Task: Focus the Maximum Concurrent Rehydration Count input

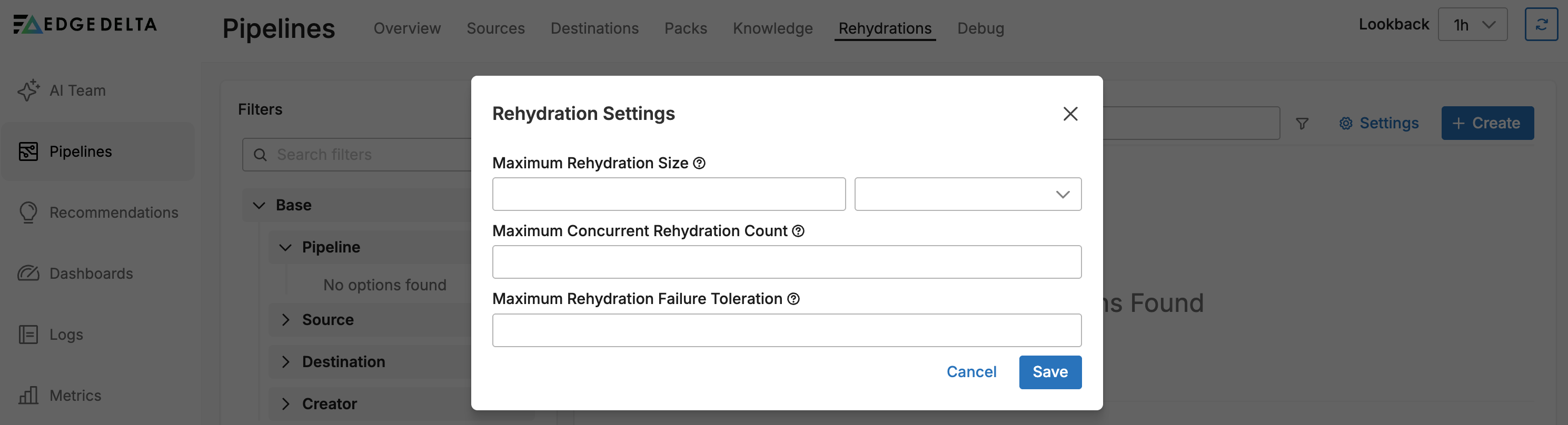Action: [x=787, y=262]
